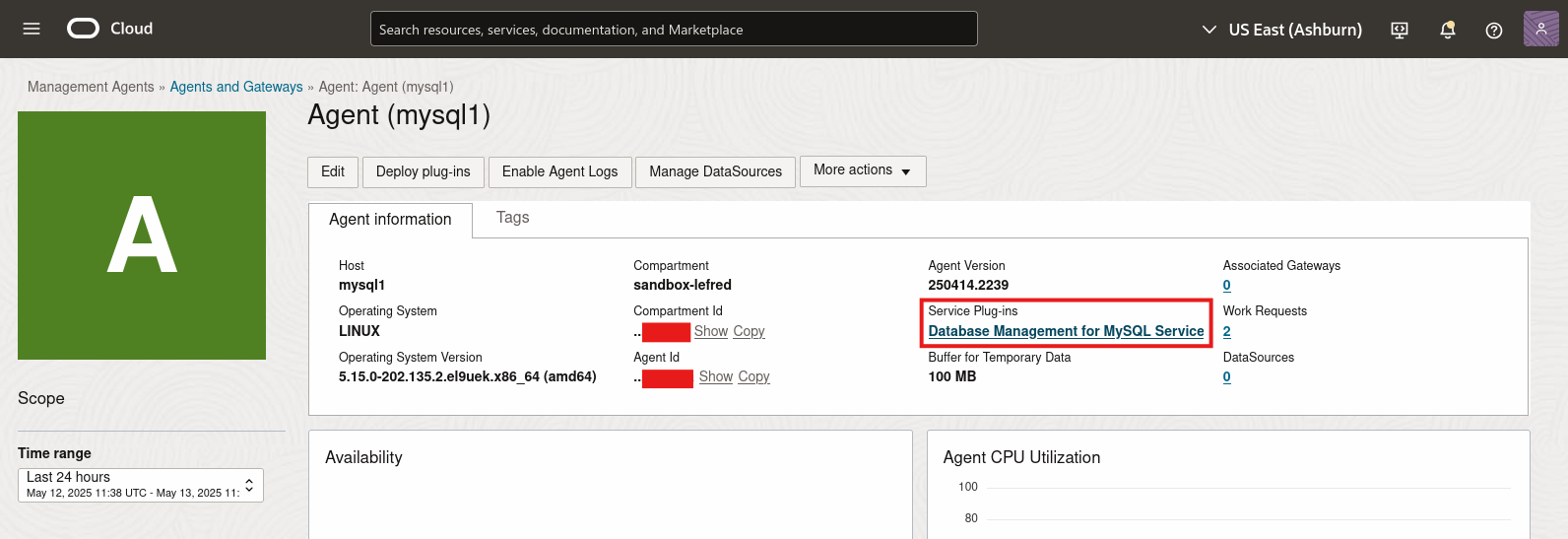This screenshot has height=539, width=1568.
Task: Open the hamburger navigation menu
Action: (32, 29)
